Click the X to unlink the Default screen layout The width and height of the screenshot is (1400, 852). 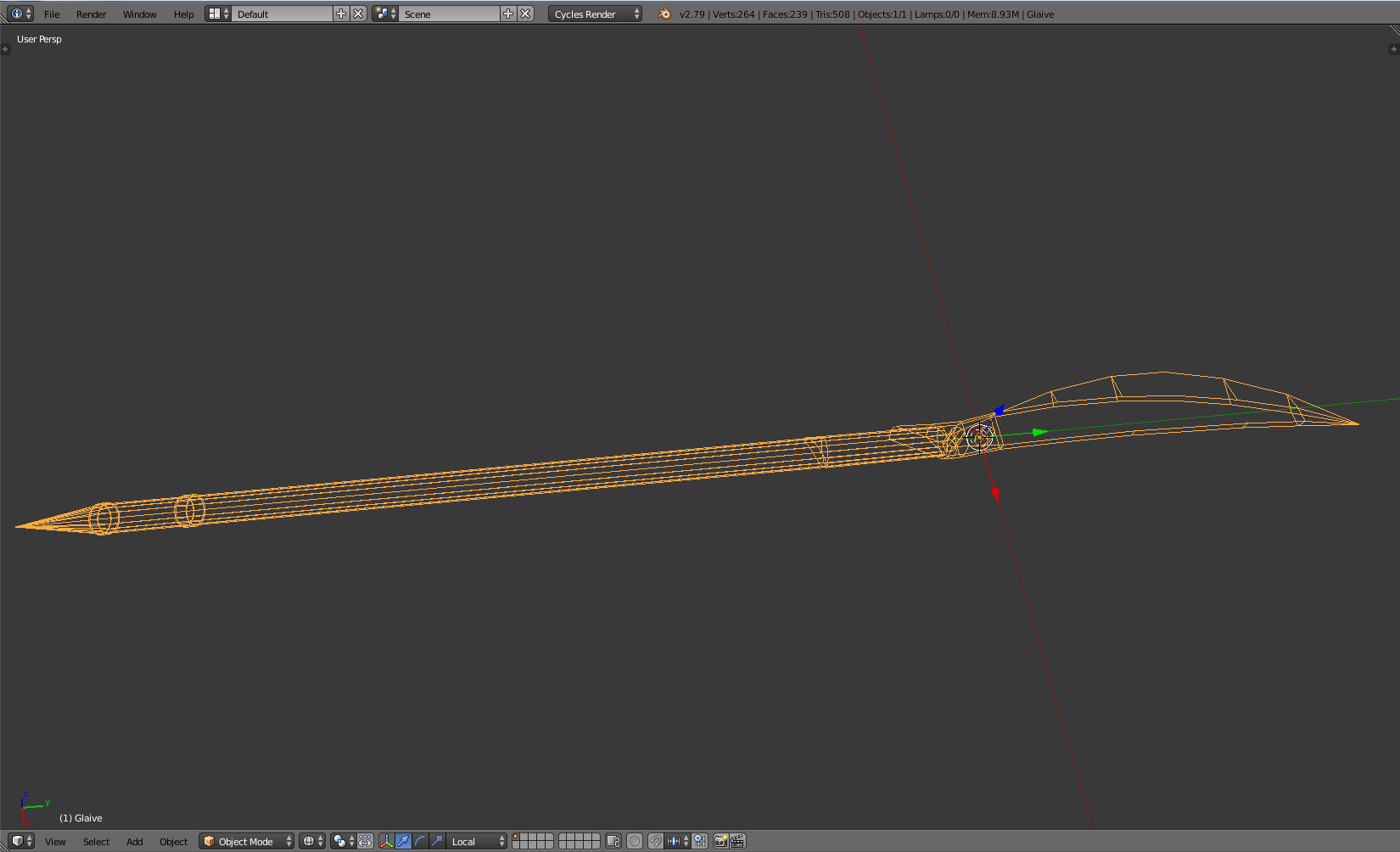point(358,14)
